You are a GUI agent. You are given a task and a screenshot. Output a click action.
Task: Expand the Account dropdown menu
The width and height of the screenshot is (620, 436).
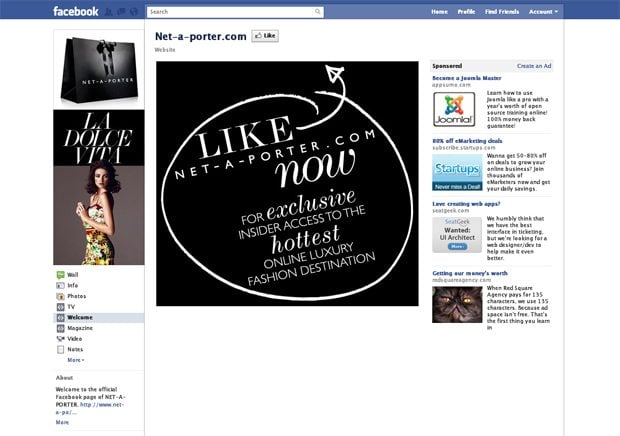pyautogui.click(x=543, y=12)
